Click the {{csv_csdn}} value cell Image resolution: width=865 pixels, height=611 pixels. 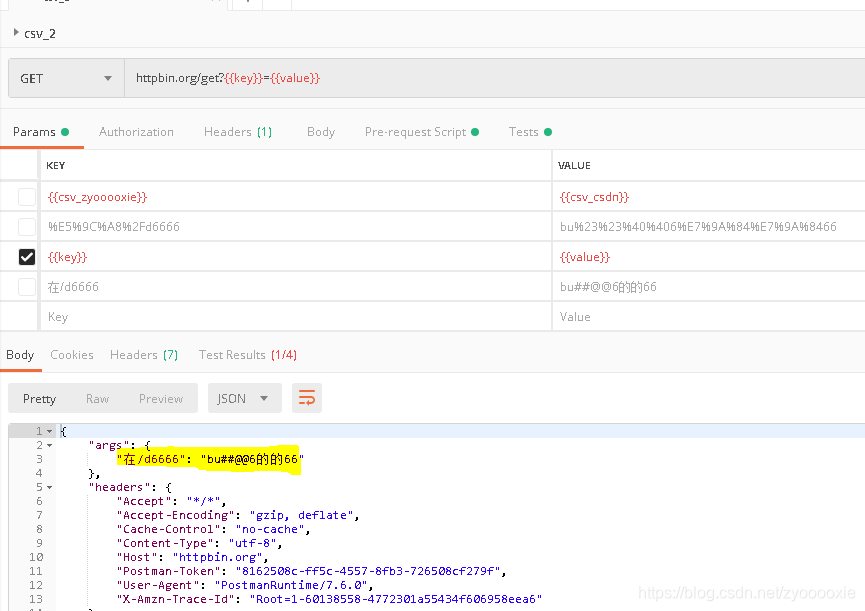[709, 197]
